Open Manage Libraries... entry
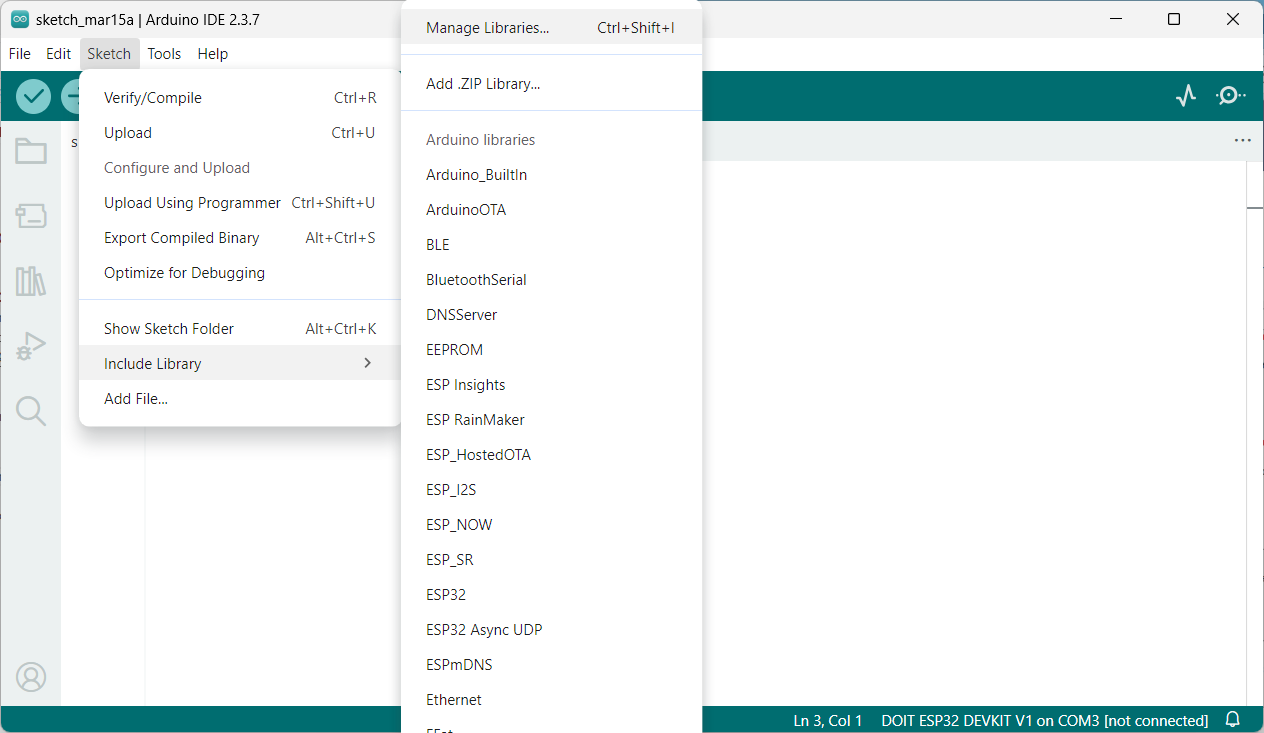This screenshot has width=1264, height=733. [x=551, y=28]
